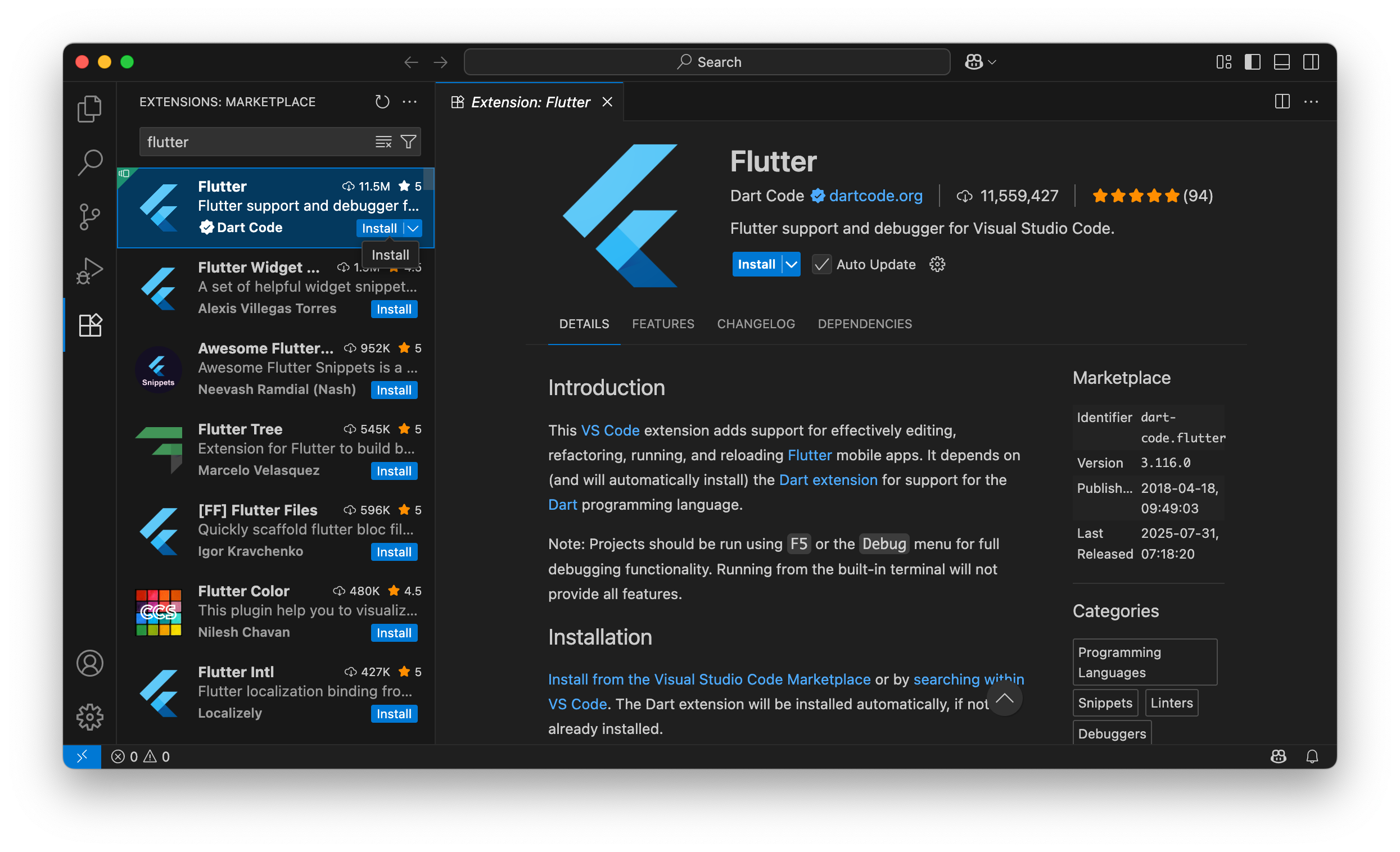Image resolution: width=1400 pixels, height=852 pixels.
Task: Install Awesome Flutter Snippets extension
Action: coord(394,390)
